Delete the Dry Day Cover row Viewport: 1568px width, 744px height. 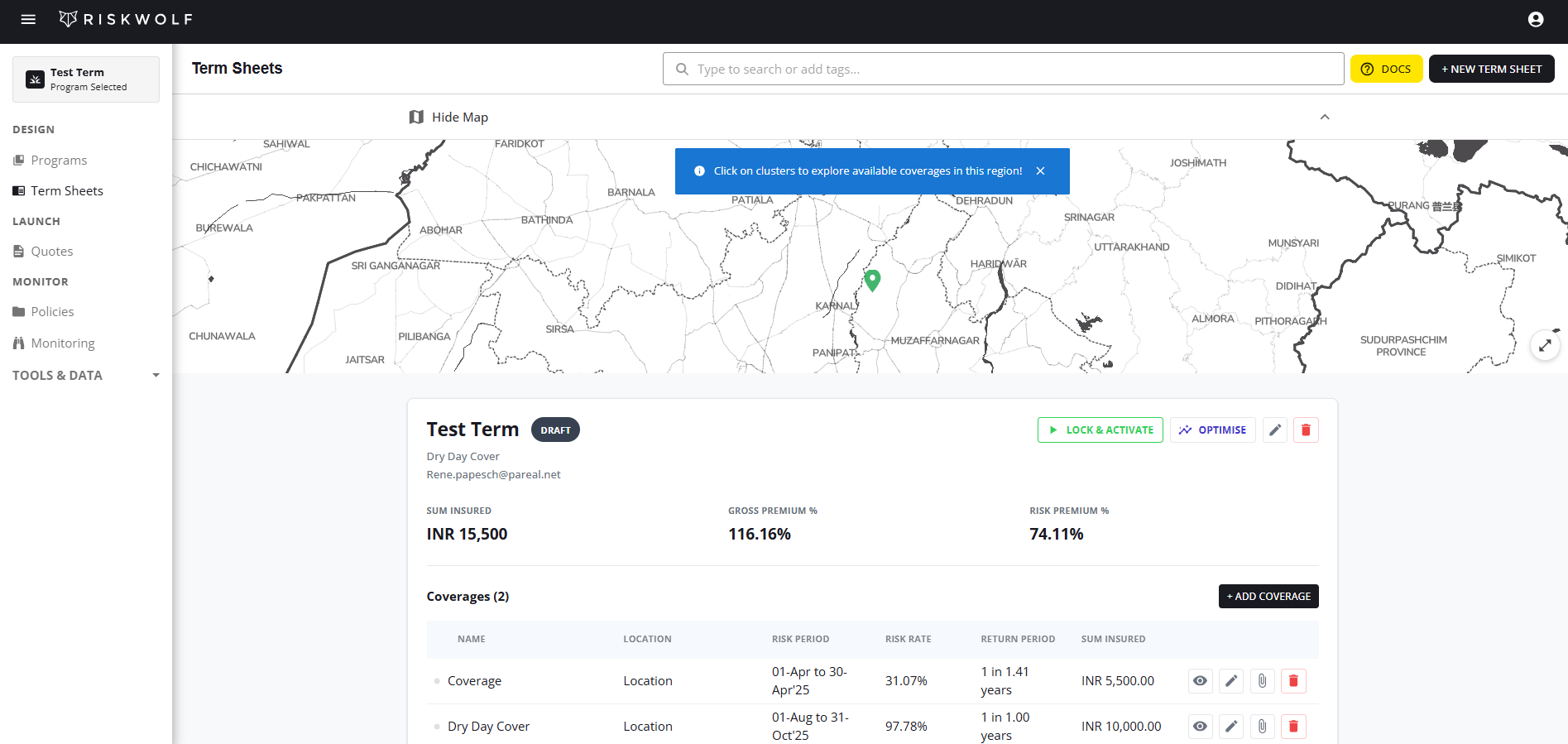point(1293,726)
